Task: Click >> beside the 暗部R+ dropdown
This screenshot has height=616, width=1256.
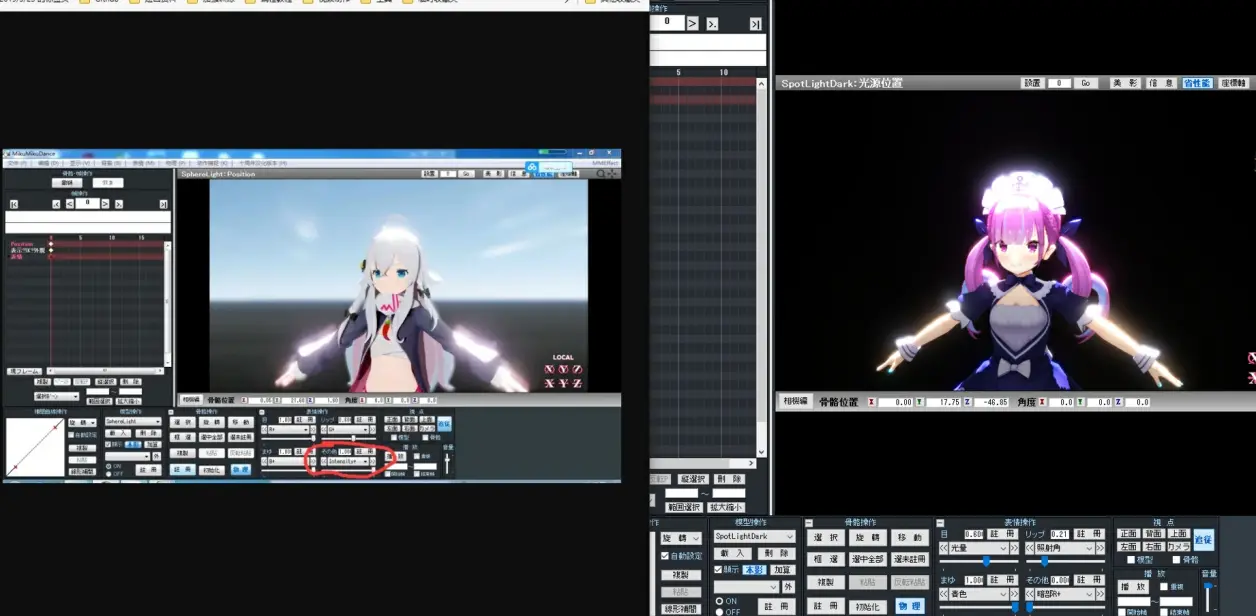Action: click(x=1100, y=594)
